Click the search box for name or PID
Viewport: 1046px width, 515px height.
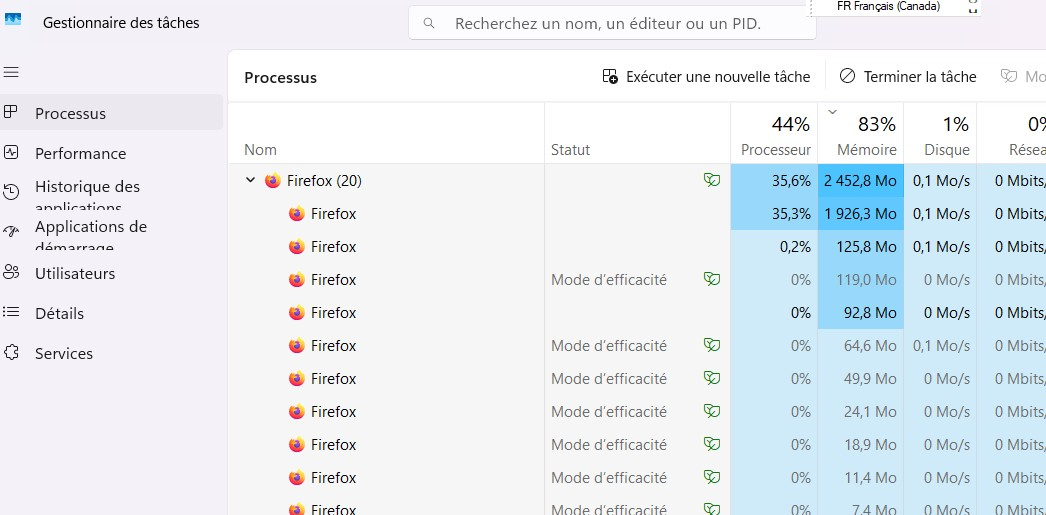(612, 23)
